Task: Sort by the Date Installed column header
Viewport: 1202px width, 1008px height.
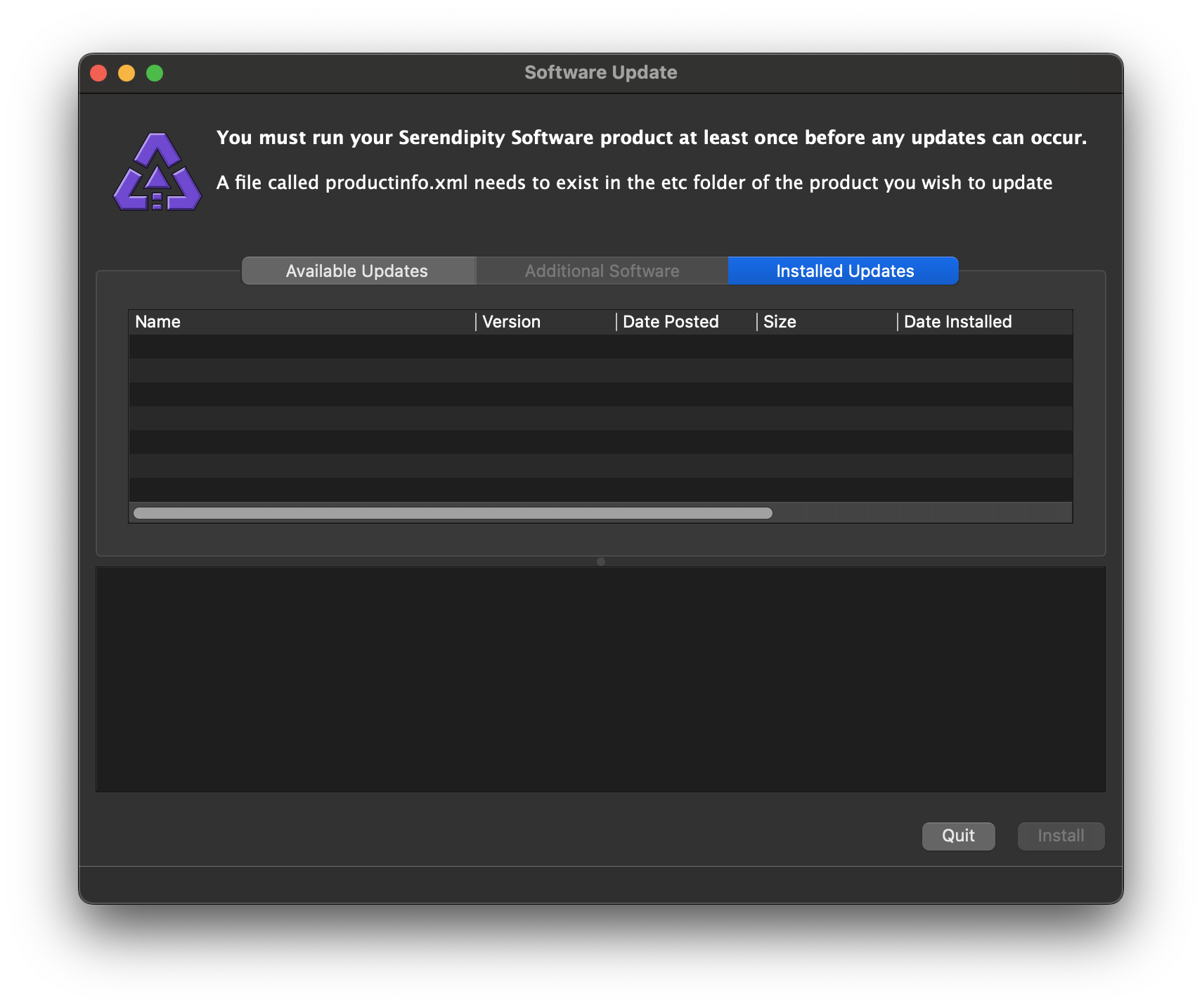Action: (x=985, y=322)
